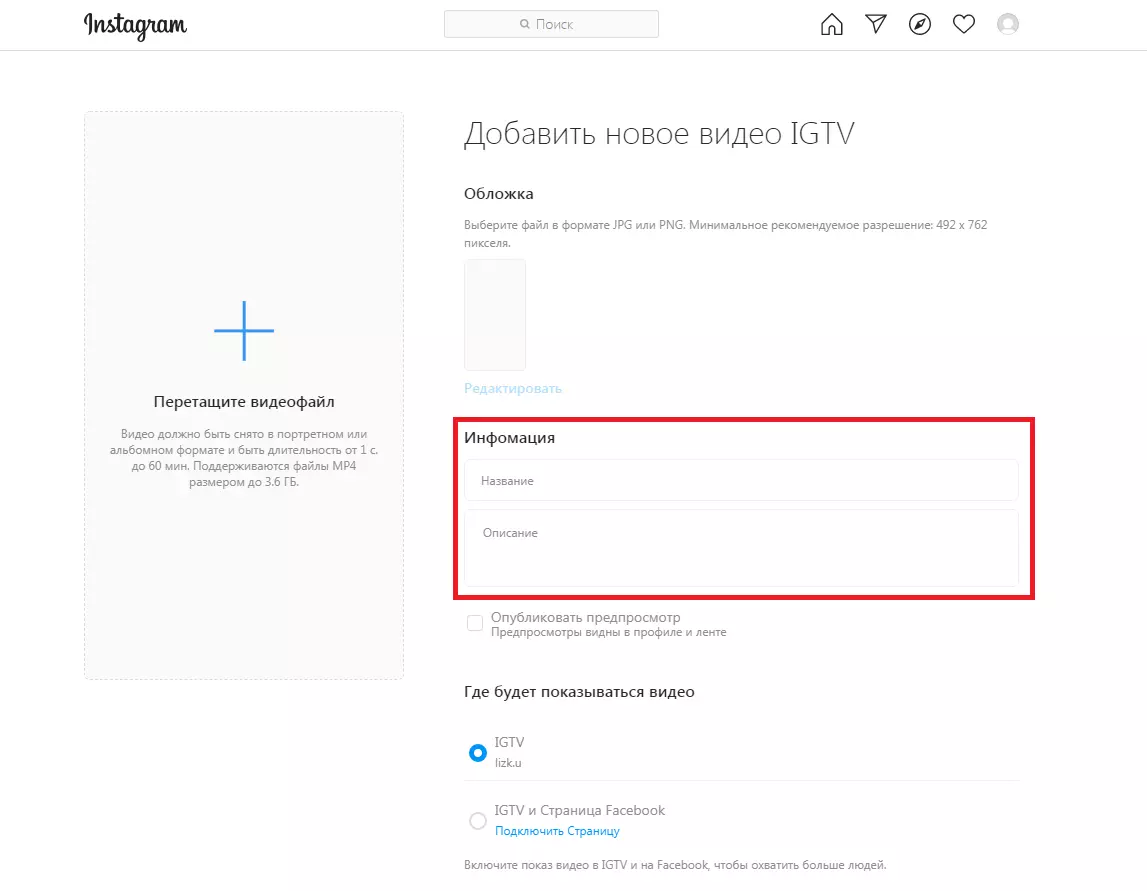
Task: Click the Описание description text area
Action: [741, 548]
